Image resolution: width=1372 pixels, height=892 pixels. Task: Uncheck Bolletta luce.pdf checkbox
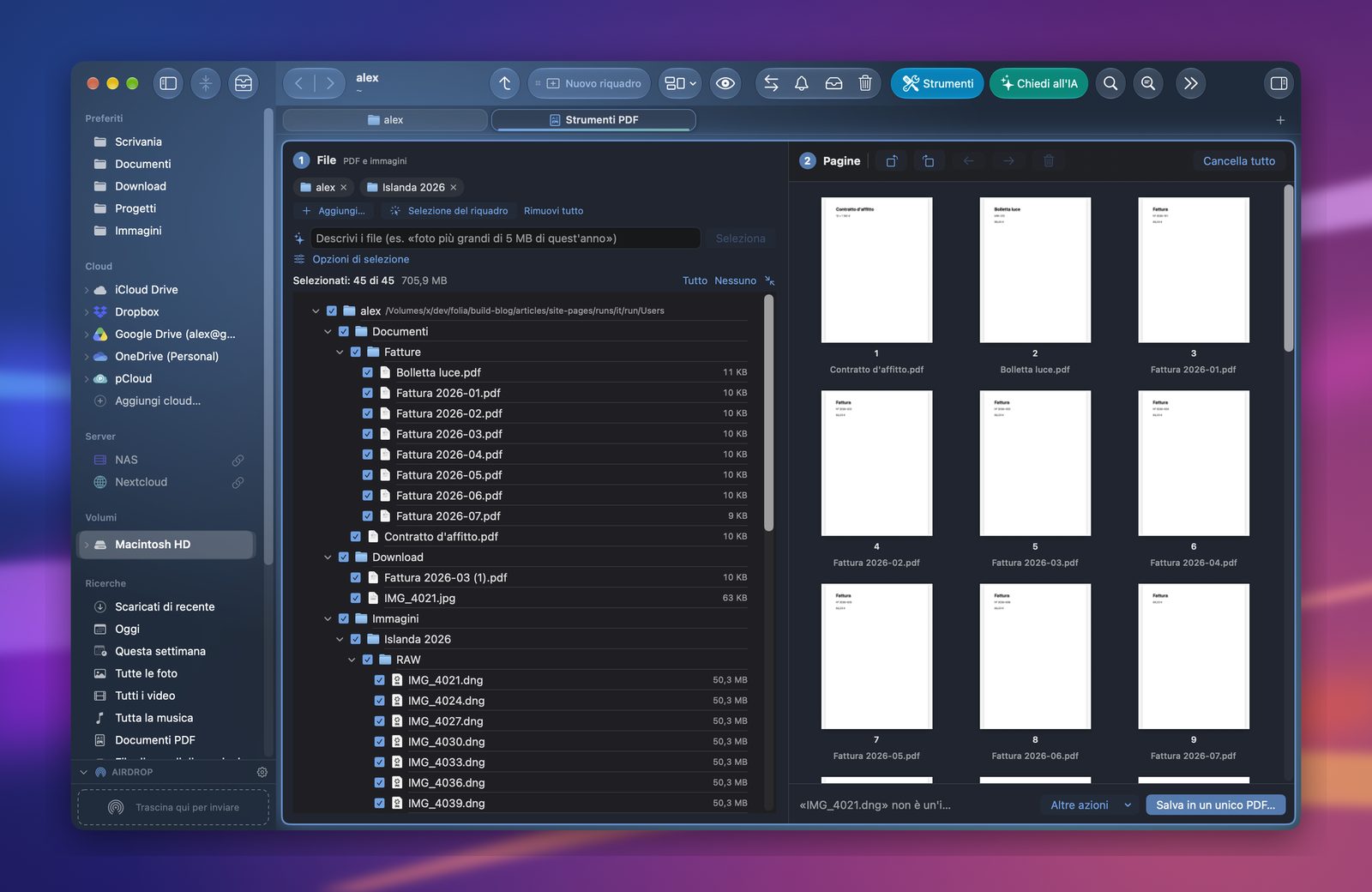368,372
